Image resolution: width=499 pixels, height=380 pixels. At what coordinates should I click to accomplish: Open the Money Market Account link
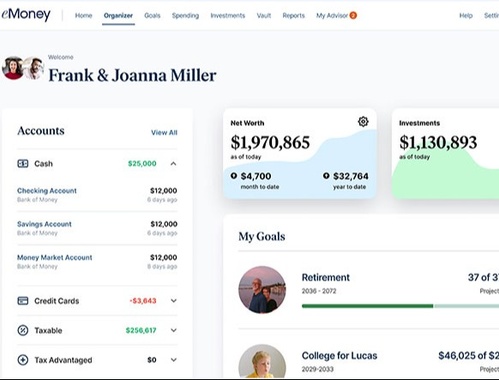55,257
